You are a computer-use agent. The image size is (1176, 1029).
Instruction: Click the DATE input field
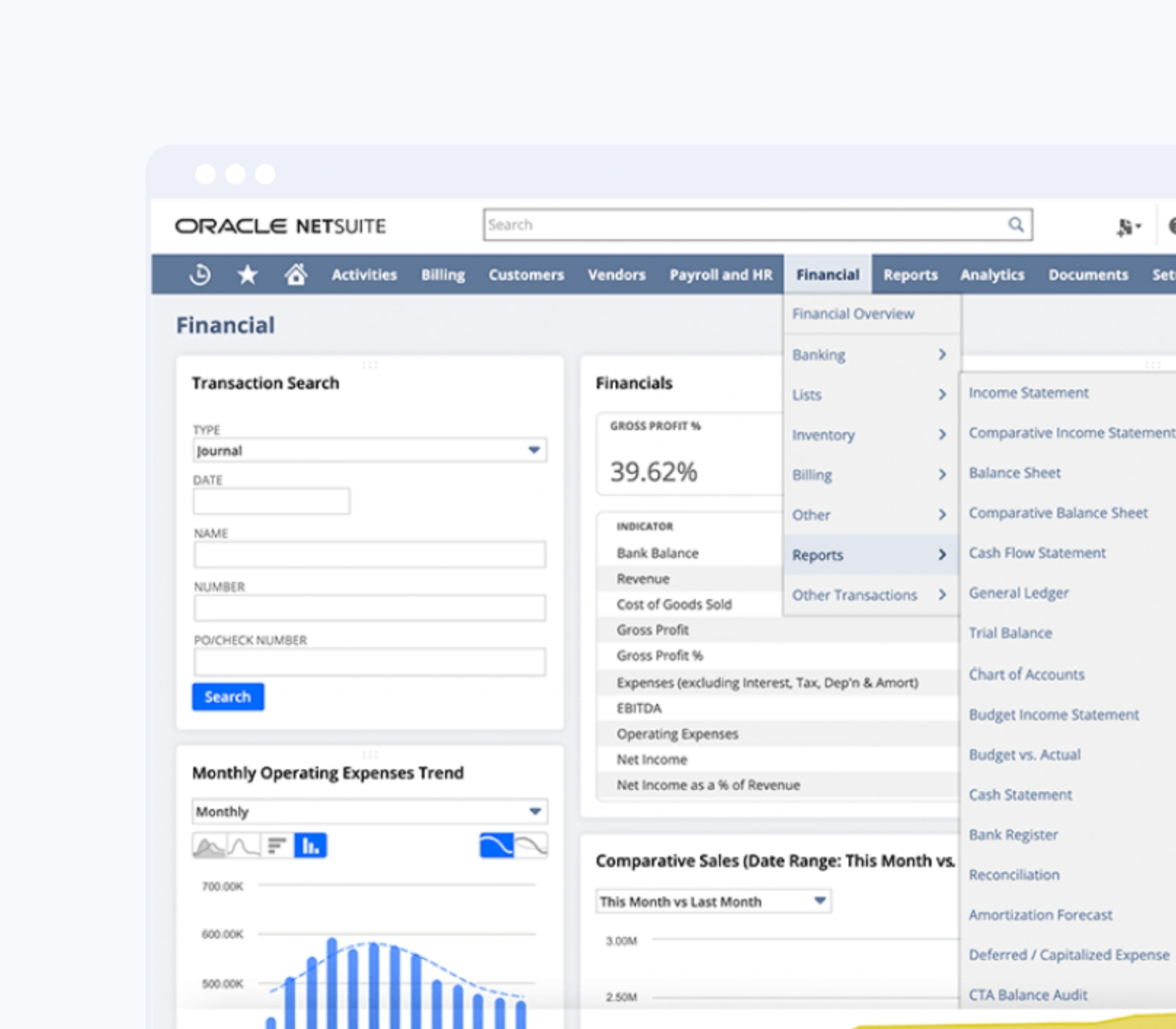[x=272, y=501]
